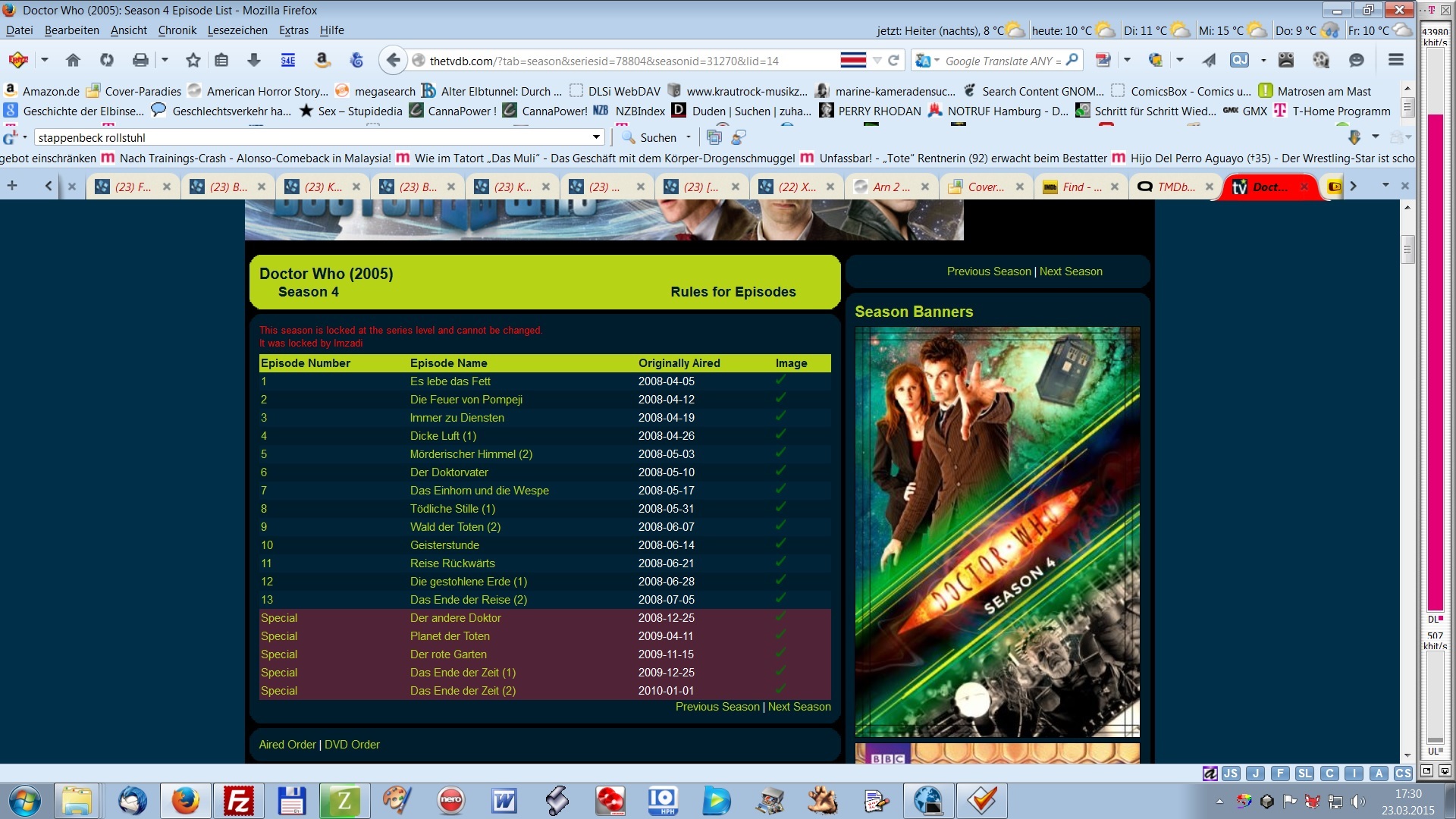Reload the thetvdb page
The height and width of the screenshot is (819, 1456).
click(x=894, y=61)
